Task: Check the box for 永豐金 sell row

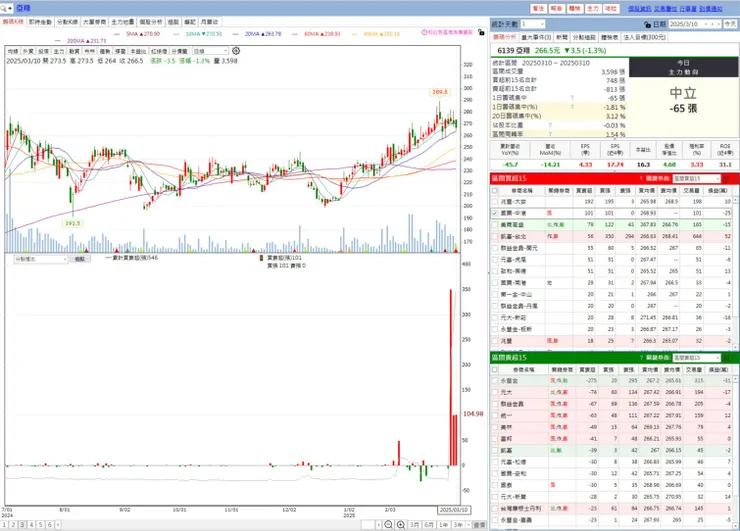Action: [x=495, y=380]
